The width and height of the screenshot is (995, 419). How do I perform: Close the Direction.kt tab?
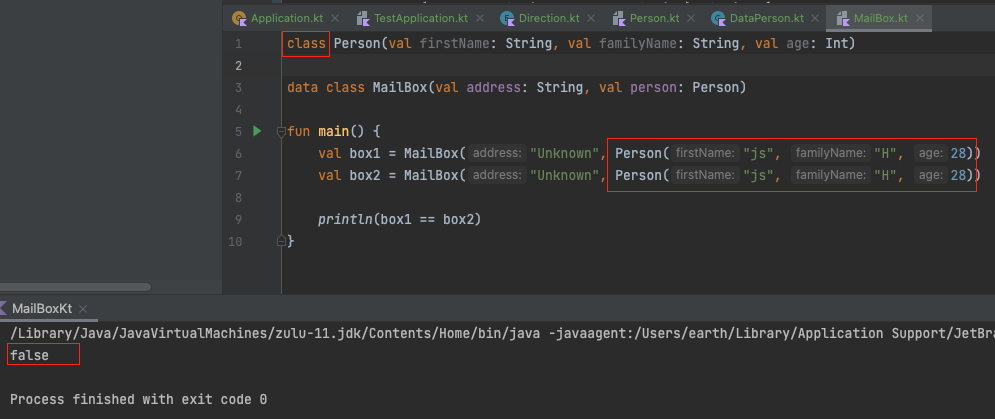591,18
